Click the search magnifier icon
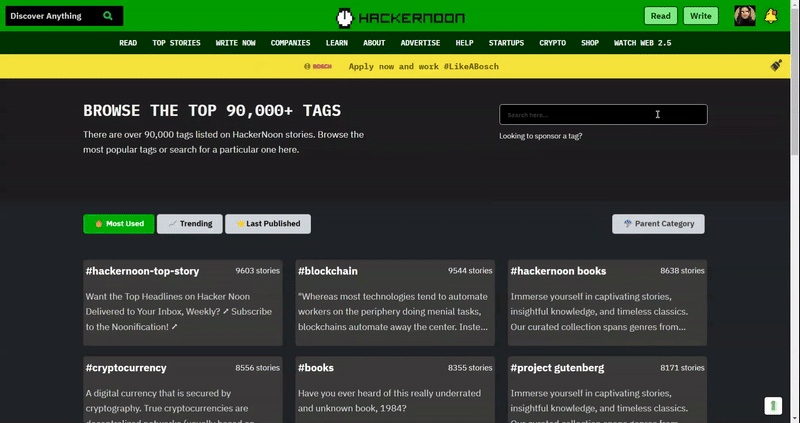 (x=108, y=16)
